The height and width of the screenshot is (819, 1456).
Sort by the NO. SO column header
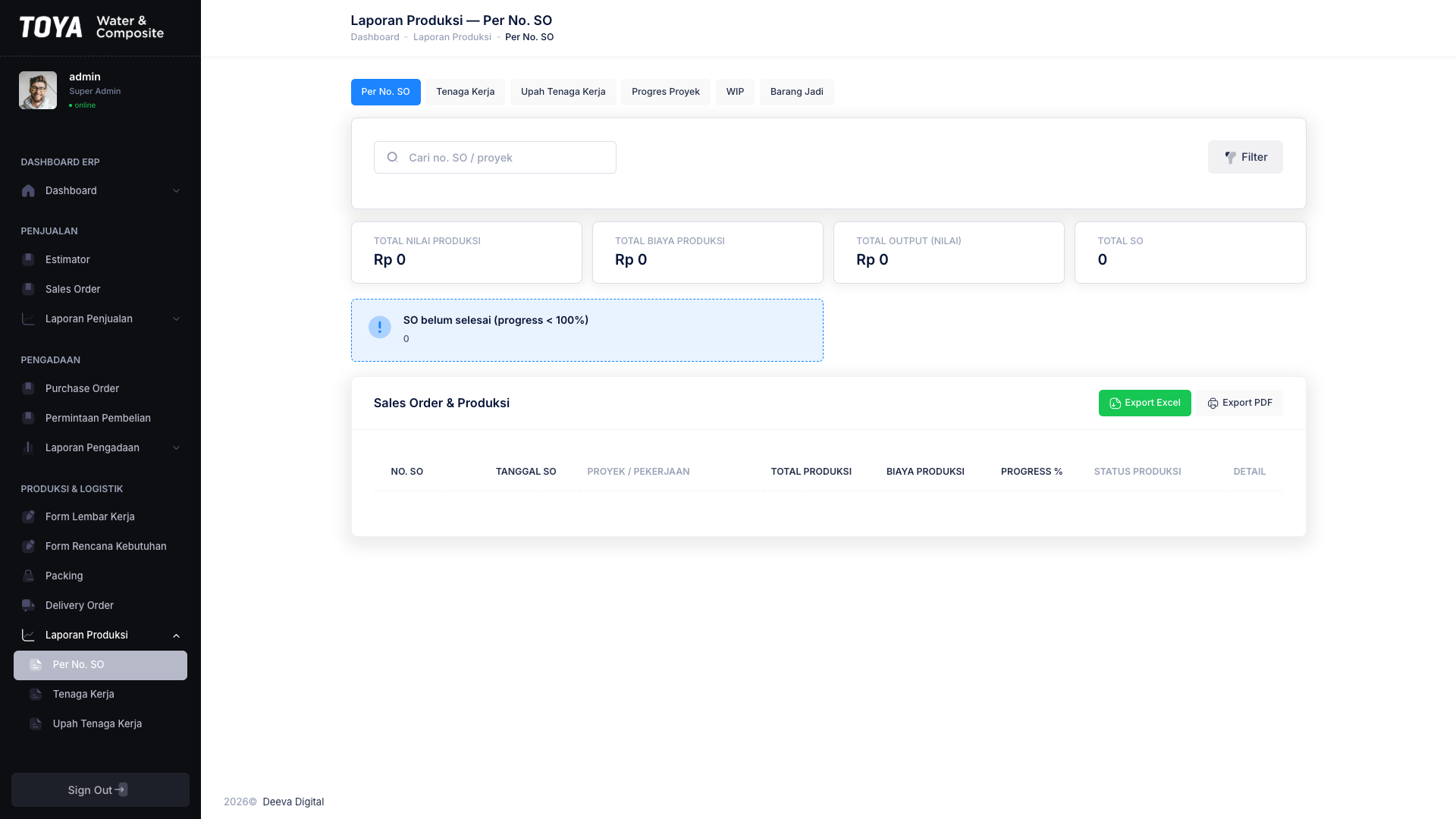pyautogui.click(x=406, y=472)
